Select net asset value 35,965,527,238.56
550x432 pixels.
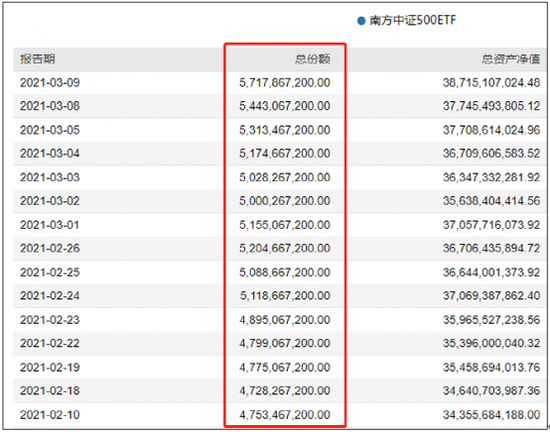pyautogui.click(x=491, y=320)
